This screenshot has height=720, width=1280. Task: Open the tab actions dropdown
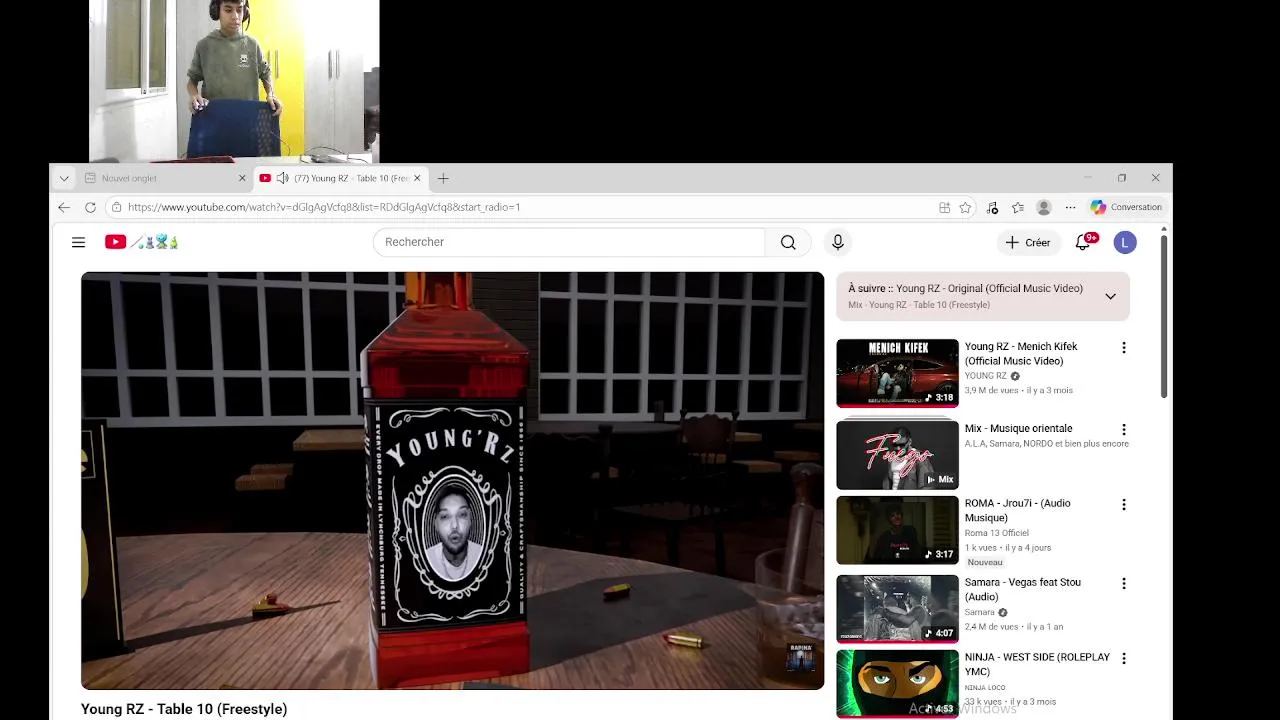click(64, 178)
